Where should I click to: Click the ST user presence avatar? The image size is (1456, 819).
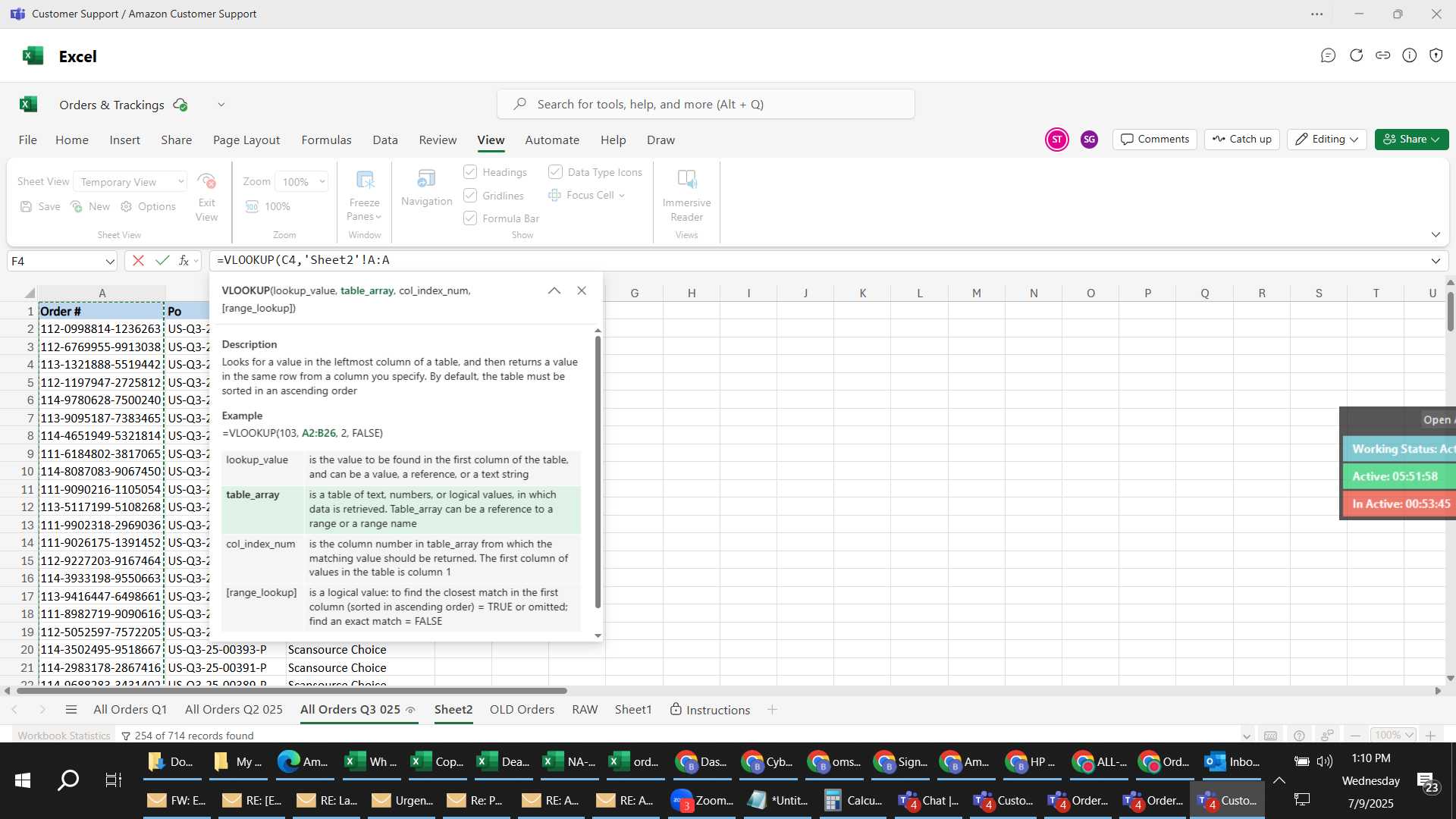[x=1056, y=140]
